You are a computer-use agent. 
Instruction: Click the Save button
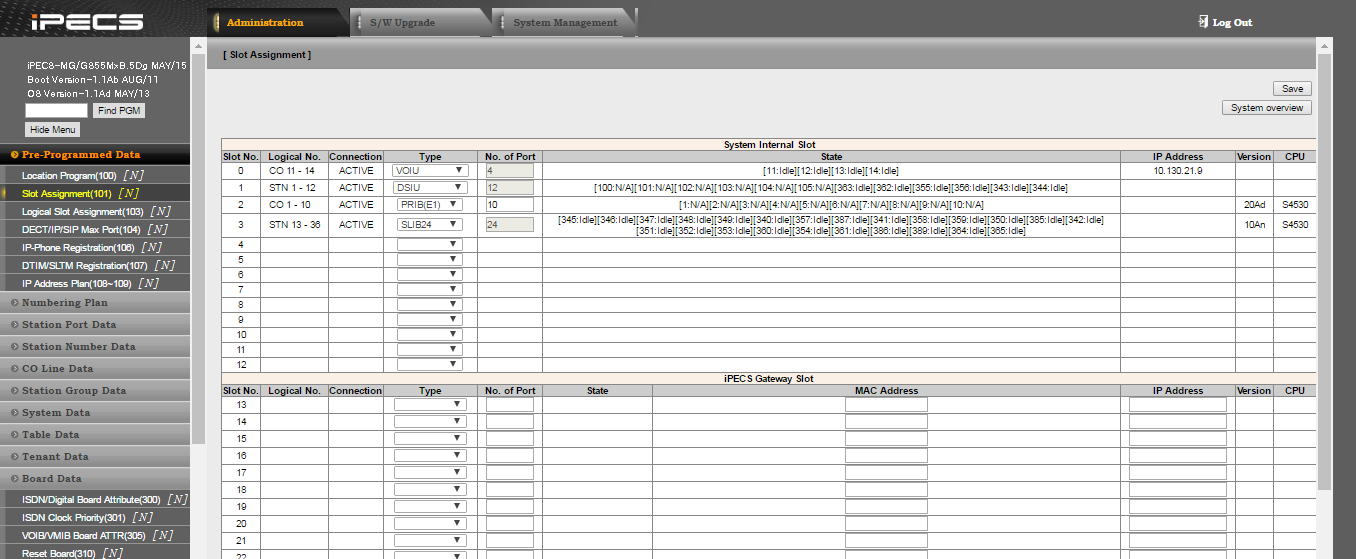tap(1292, 88)
